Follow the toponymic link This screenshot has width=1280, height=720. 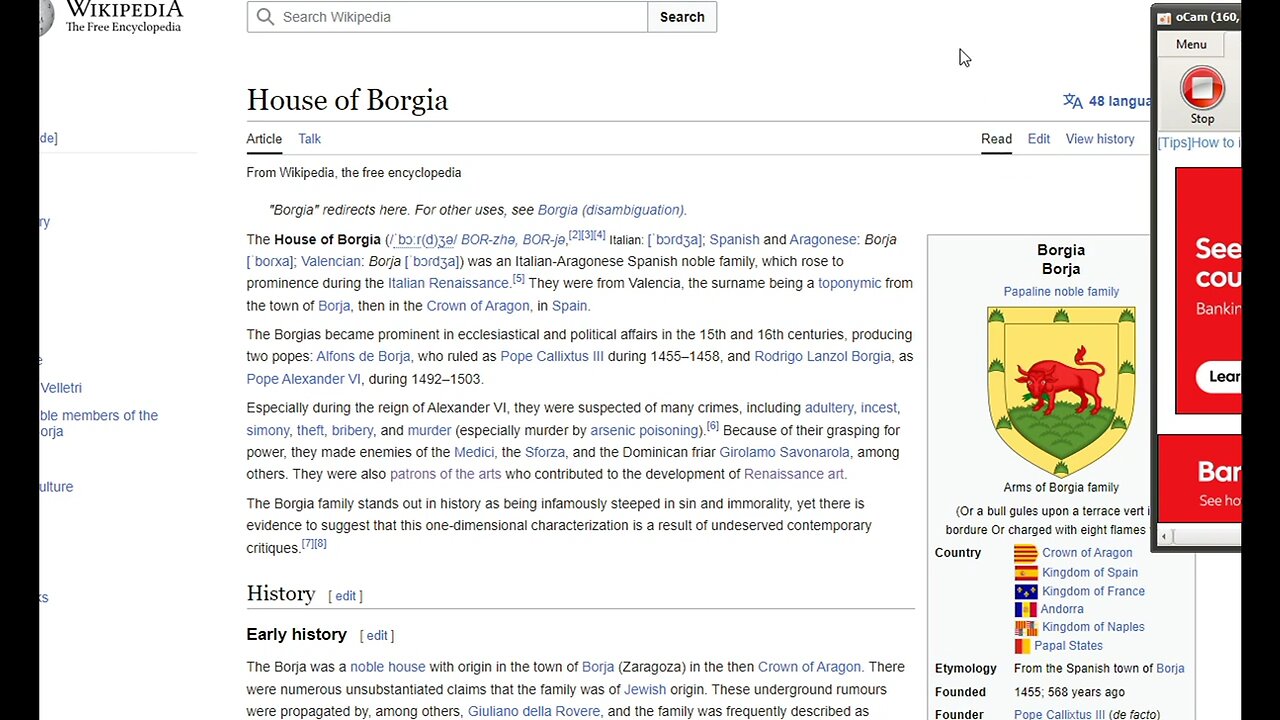[x=850, y=283]
